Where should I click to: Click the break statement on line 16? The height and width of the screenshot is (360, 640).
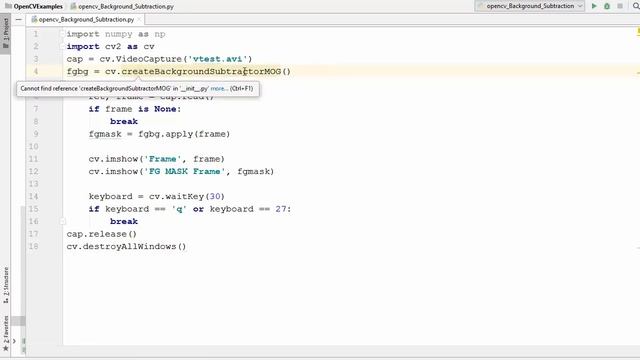[x=124, y=222]
